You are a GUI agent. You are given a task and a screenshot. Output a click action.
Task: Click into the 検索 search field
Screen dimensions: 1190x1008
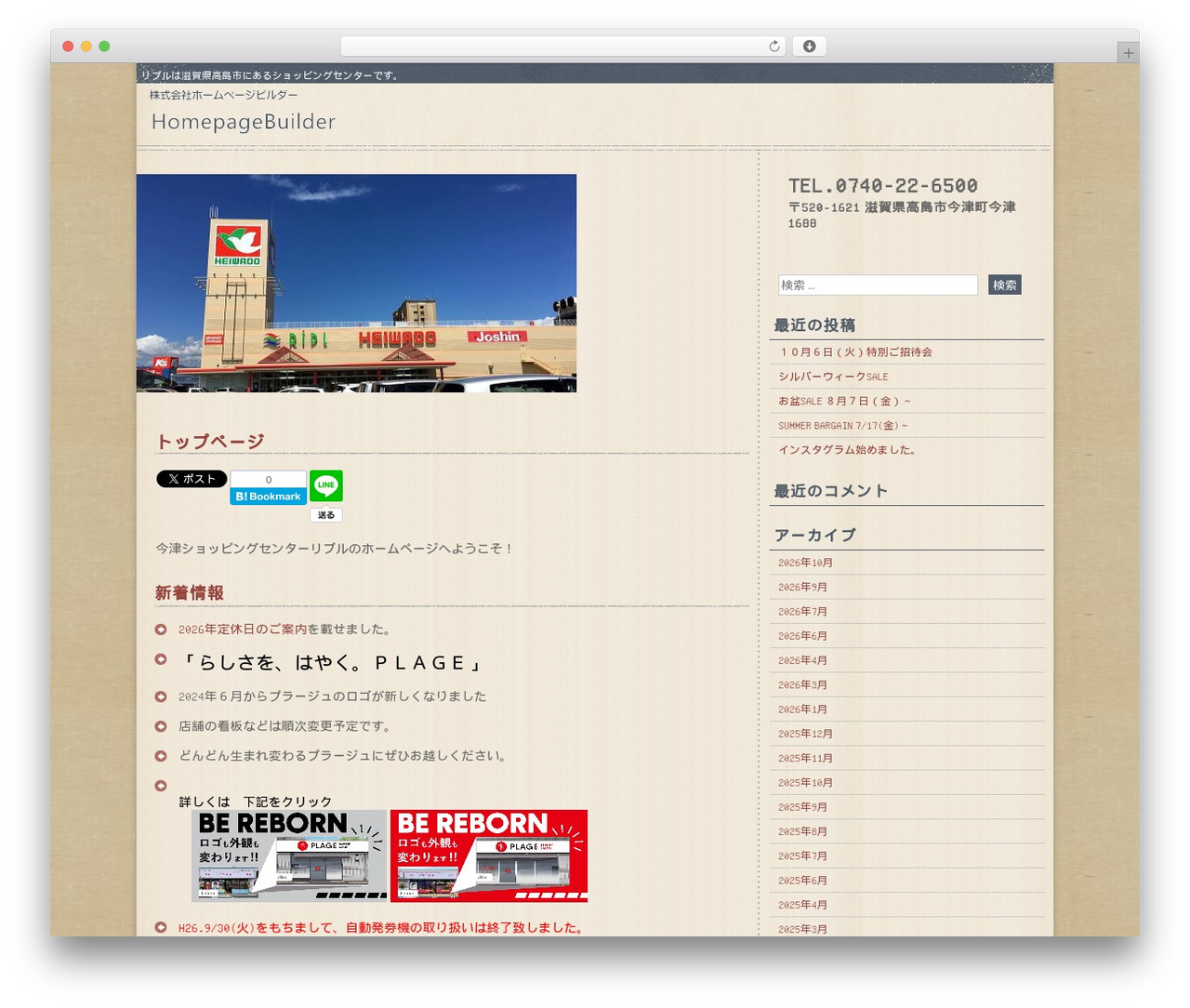pyautogui.click(x=878, y=285)
